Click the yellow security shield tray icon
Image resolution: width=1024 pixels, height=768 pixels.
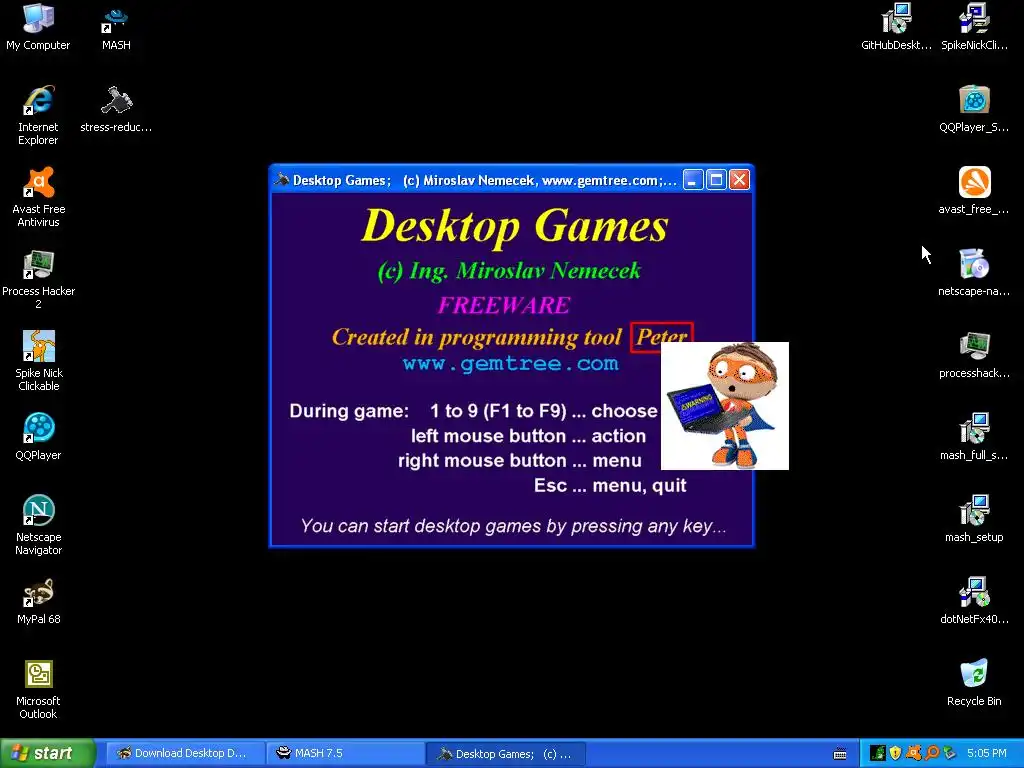point(895,754)
